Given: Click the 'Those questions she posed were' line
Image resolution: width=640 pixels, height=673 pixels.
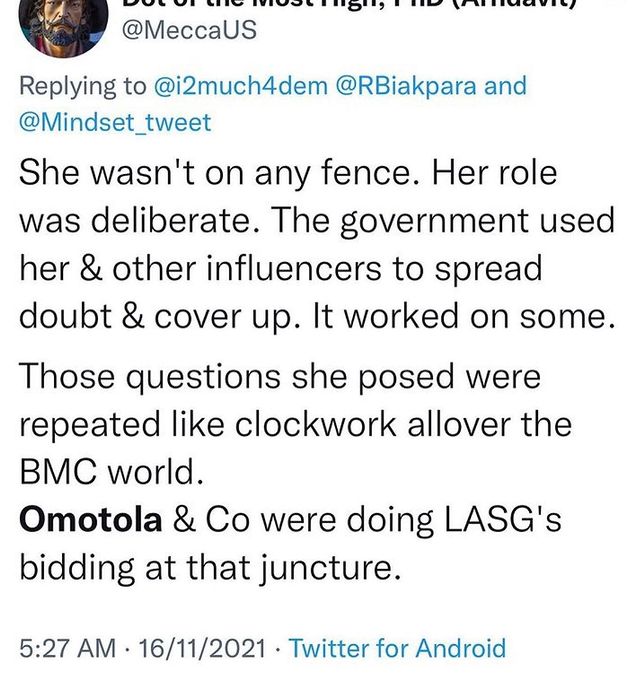Looking at the screenshot, I should pos(279,377).
